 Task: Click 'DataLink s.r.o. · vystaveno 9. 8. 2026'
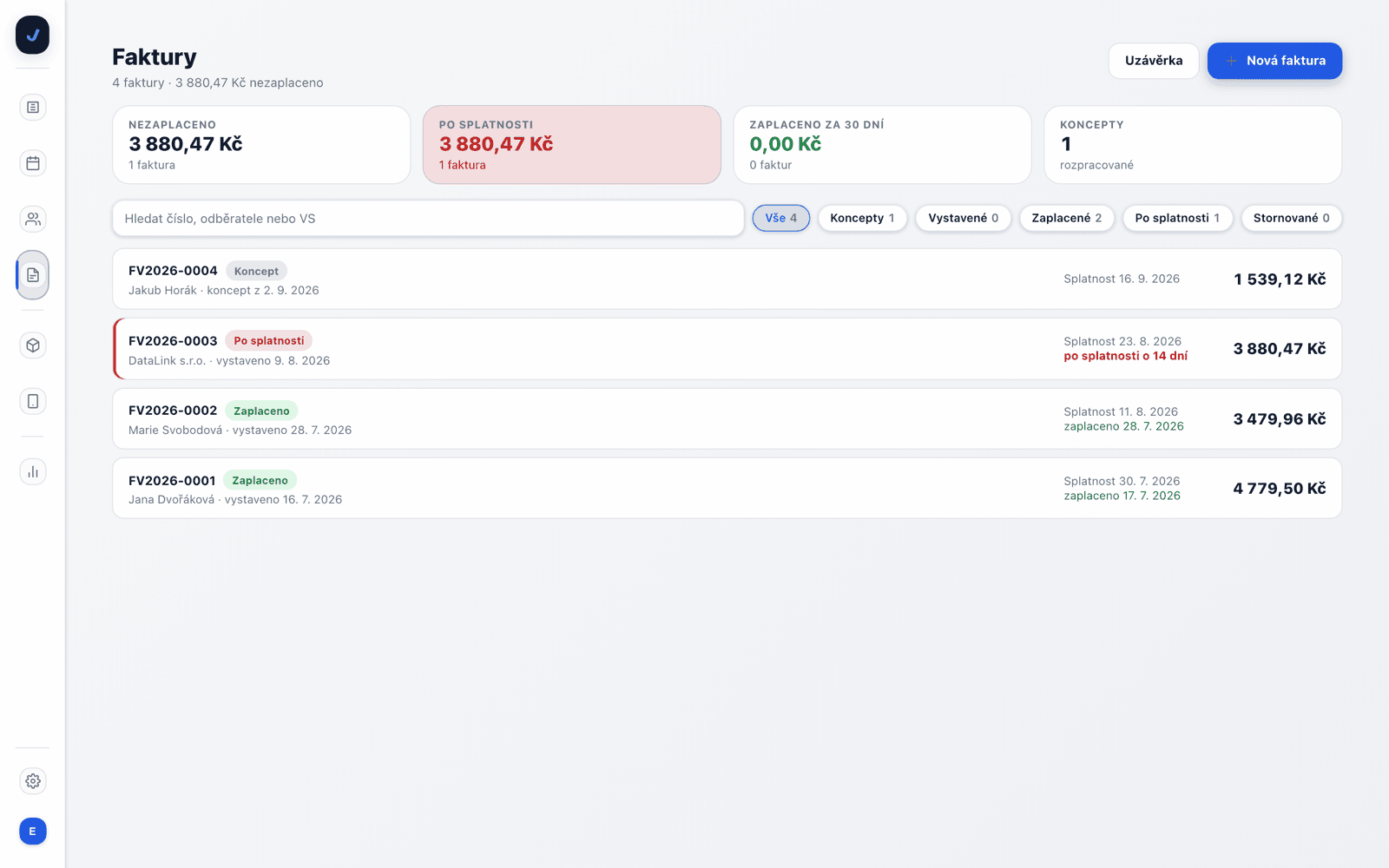[229, 360]
